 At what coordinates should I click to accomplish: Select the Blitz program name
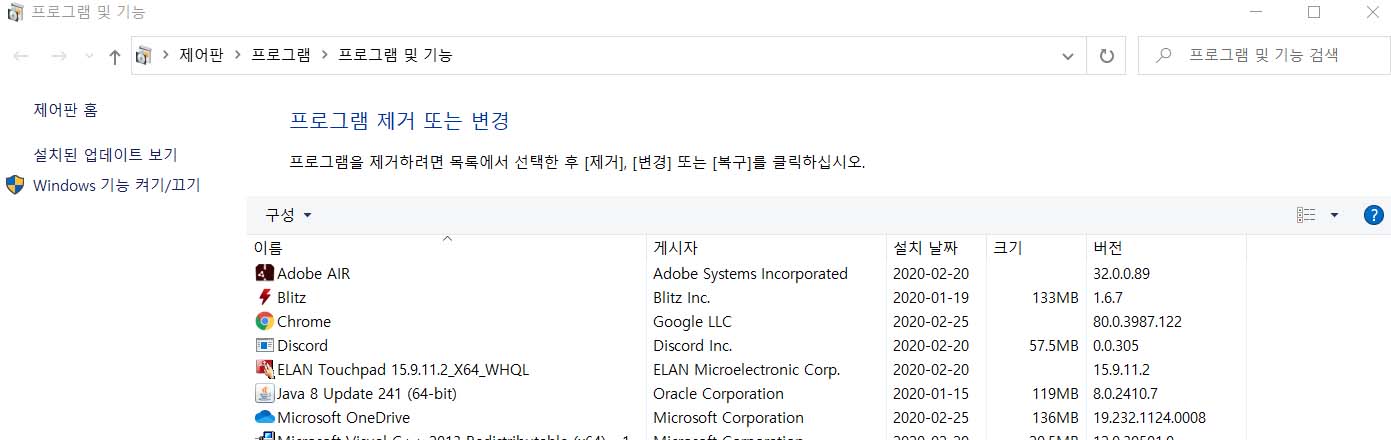click(x=292, y=297)
